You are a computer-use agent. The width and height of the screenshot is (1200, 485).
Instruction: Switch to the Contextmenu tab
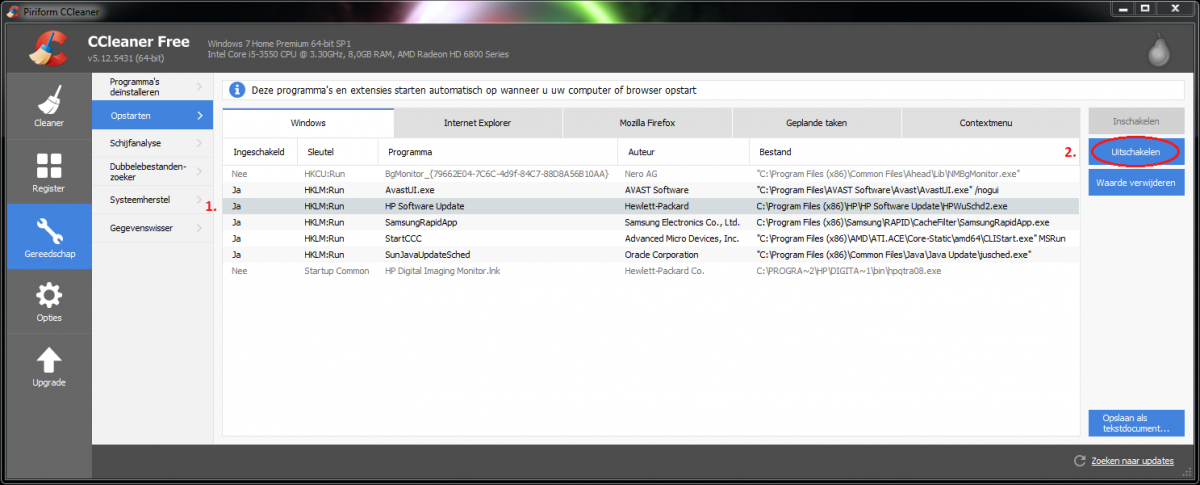(x=986, y=122)
